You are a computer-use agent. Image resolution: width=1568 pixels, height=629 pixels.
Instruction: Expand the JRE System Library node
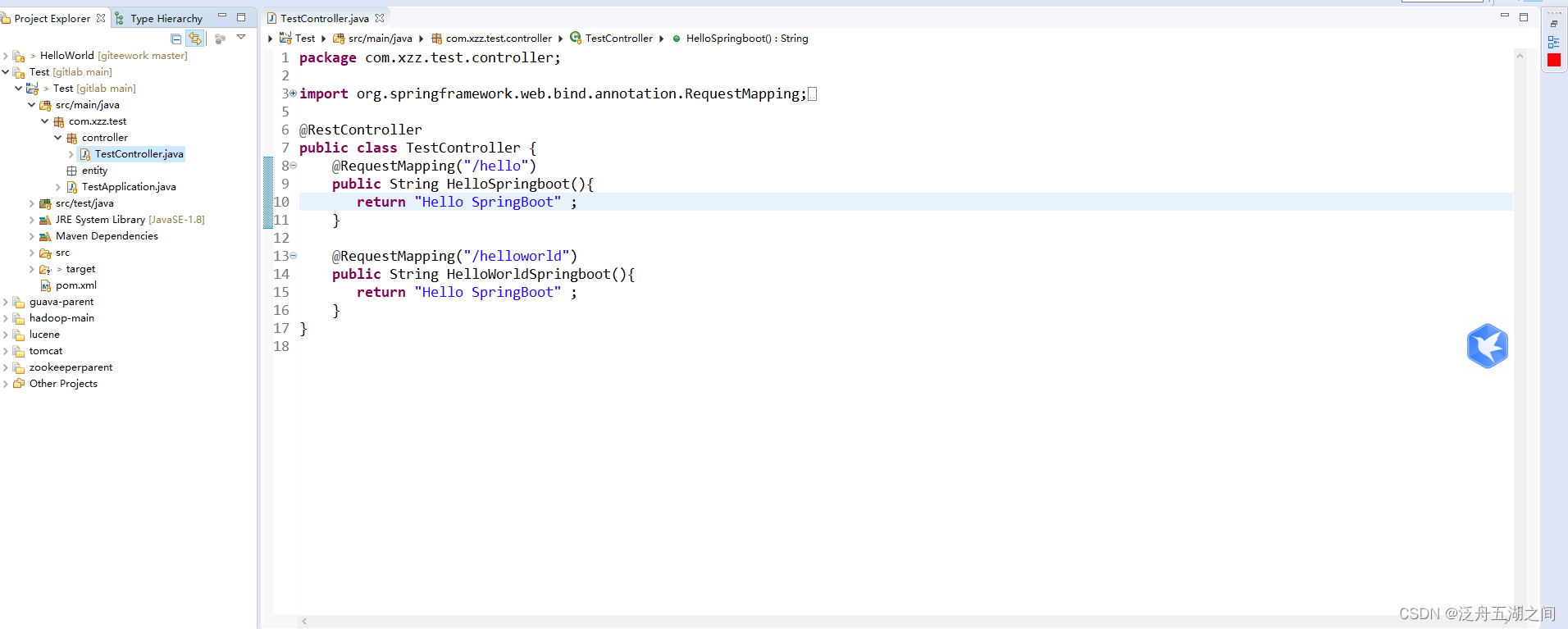(x=32, y=220)
